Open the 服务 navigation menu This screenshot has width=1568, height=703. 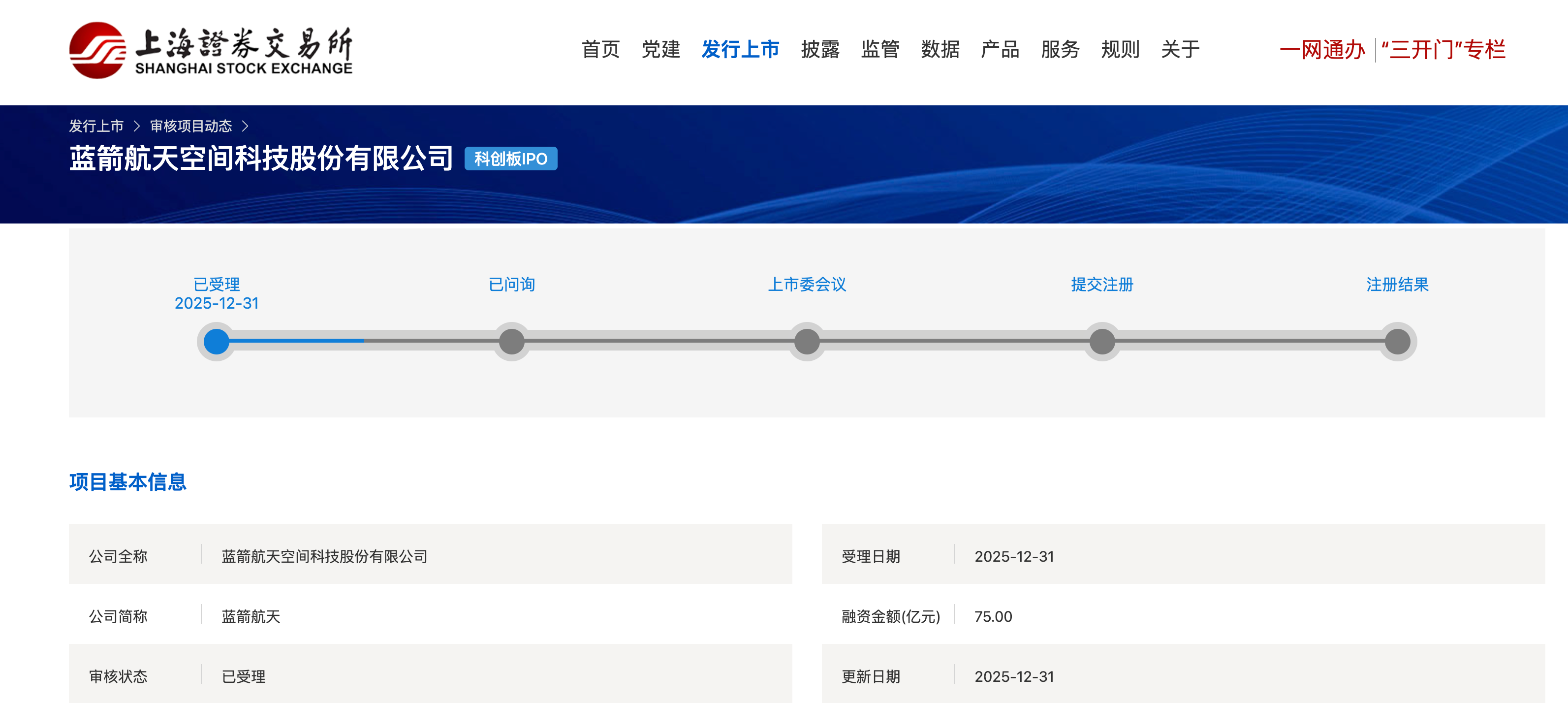[1060, 49]
